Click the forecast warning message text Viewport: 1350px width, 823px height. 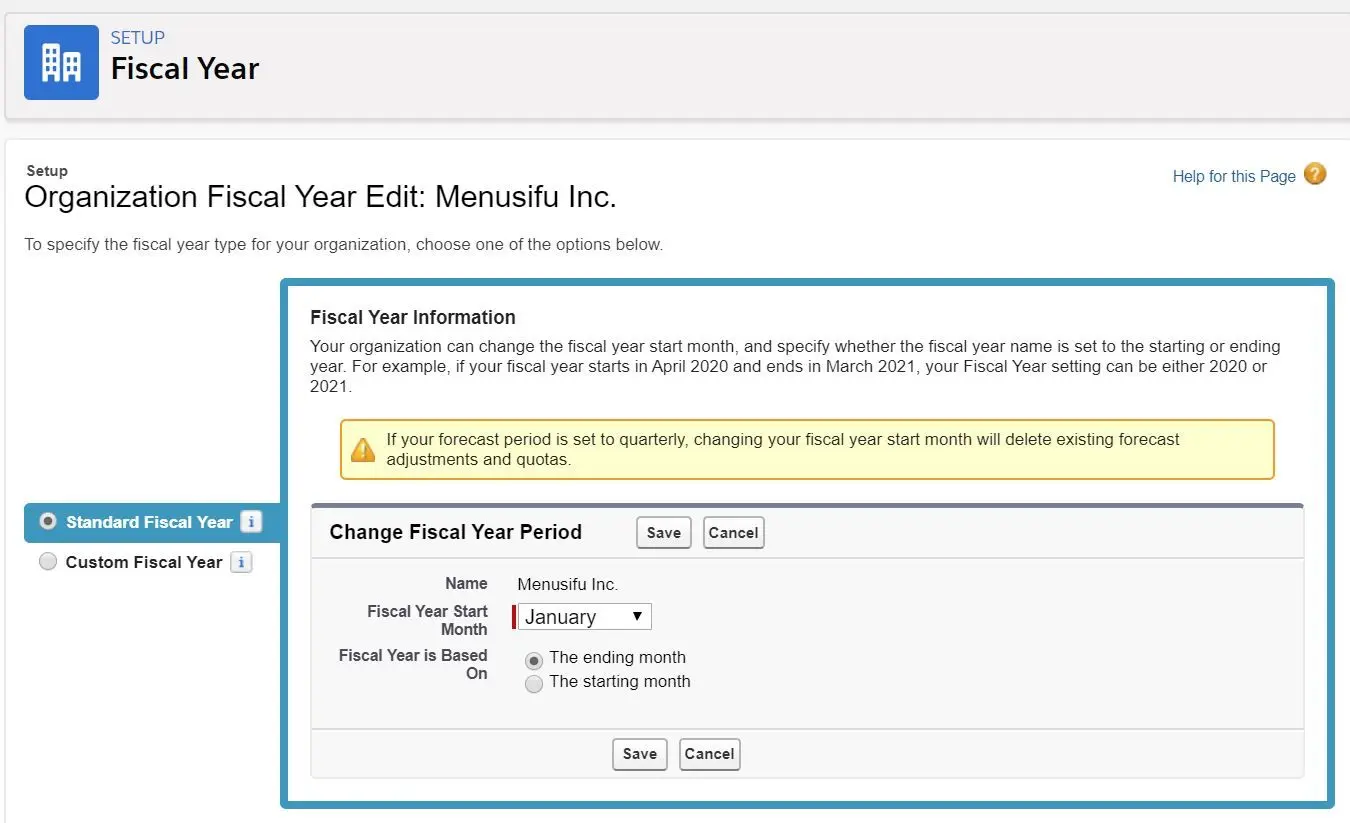tap(783, 449)
